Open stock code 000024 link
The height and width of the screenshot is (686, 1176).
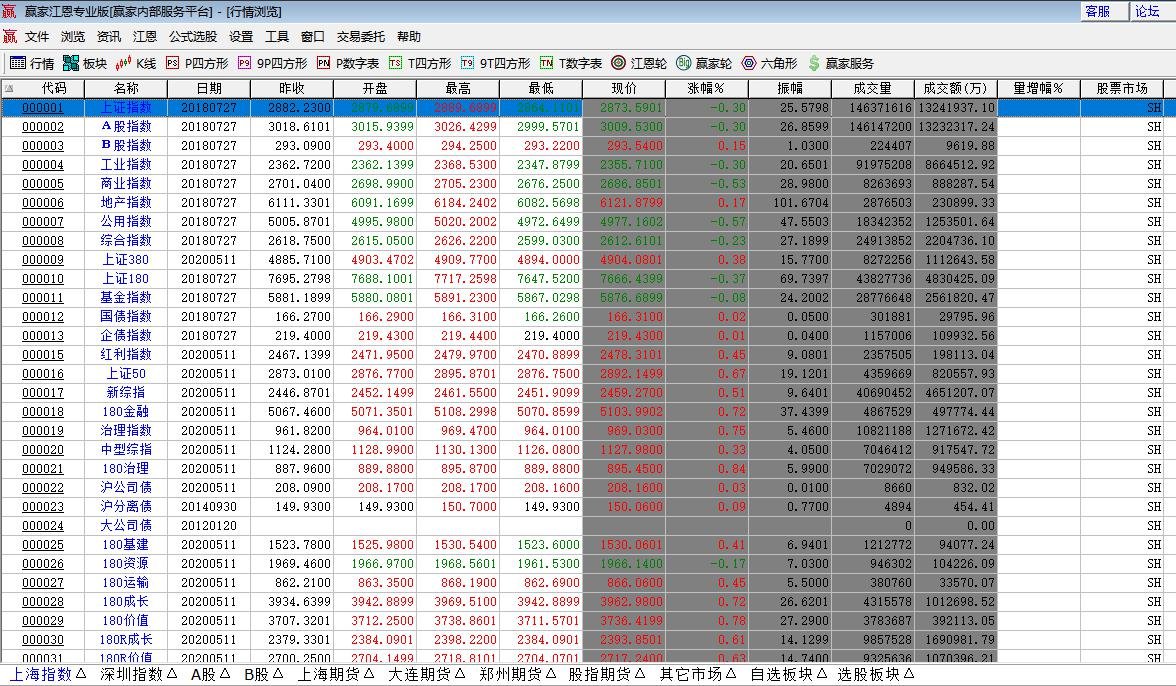43,526
